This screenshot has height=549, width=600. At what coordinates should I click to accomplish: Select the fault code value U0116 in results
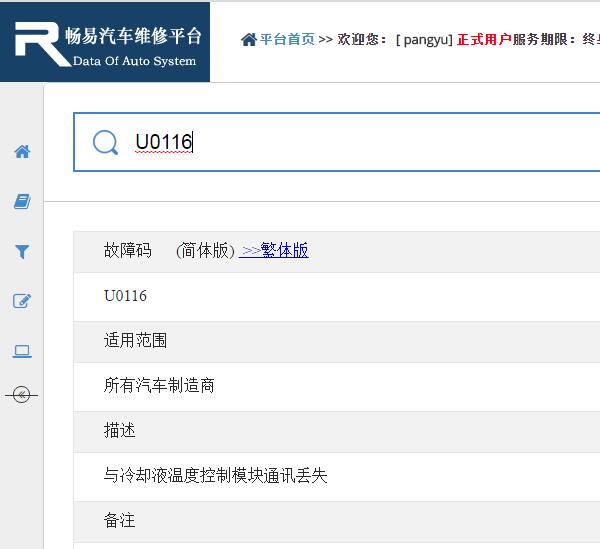125,296
